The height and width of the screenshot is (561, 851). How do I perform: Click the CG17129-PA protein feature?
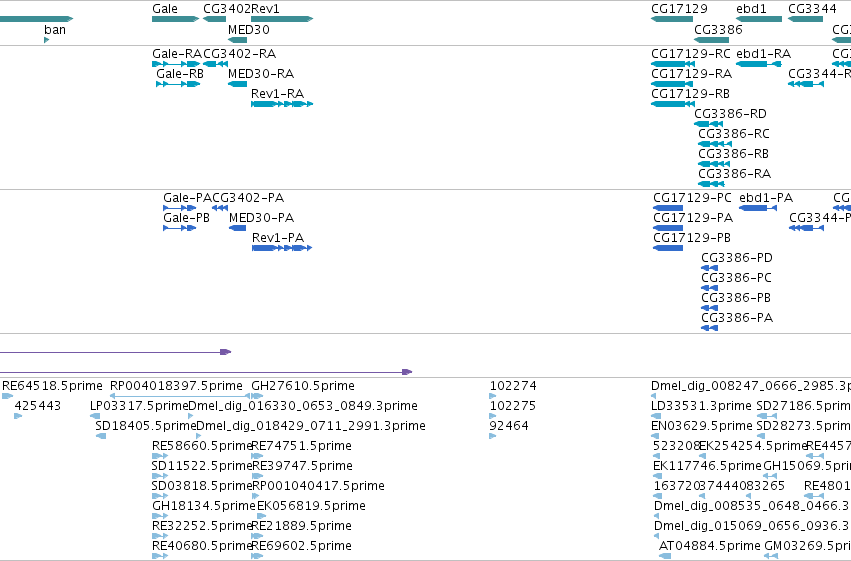pos(668,228)
